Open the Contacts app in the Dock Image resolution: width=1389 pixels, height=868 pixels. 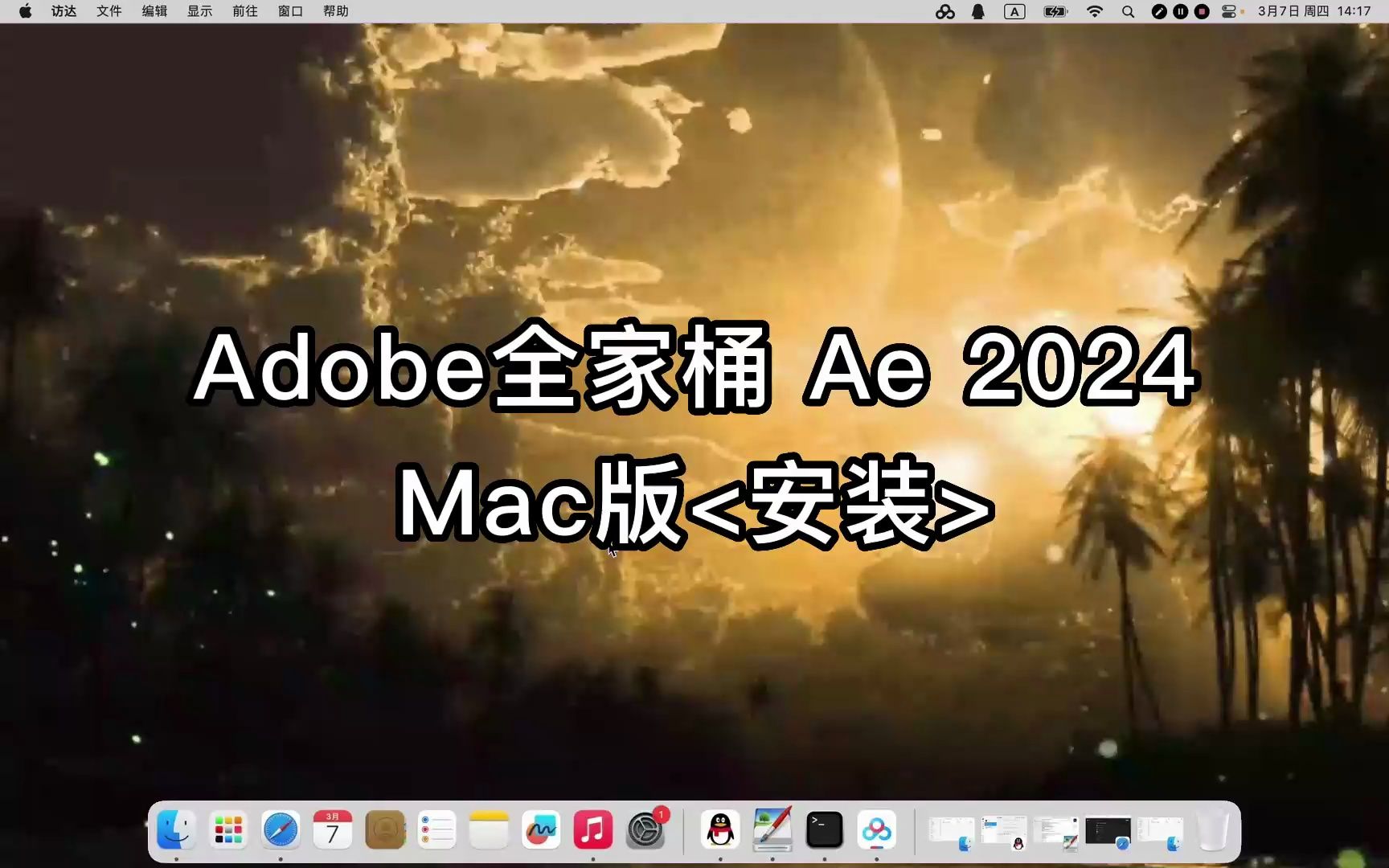point(385,830)
